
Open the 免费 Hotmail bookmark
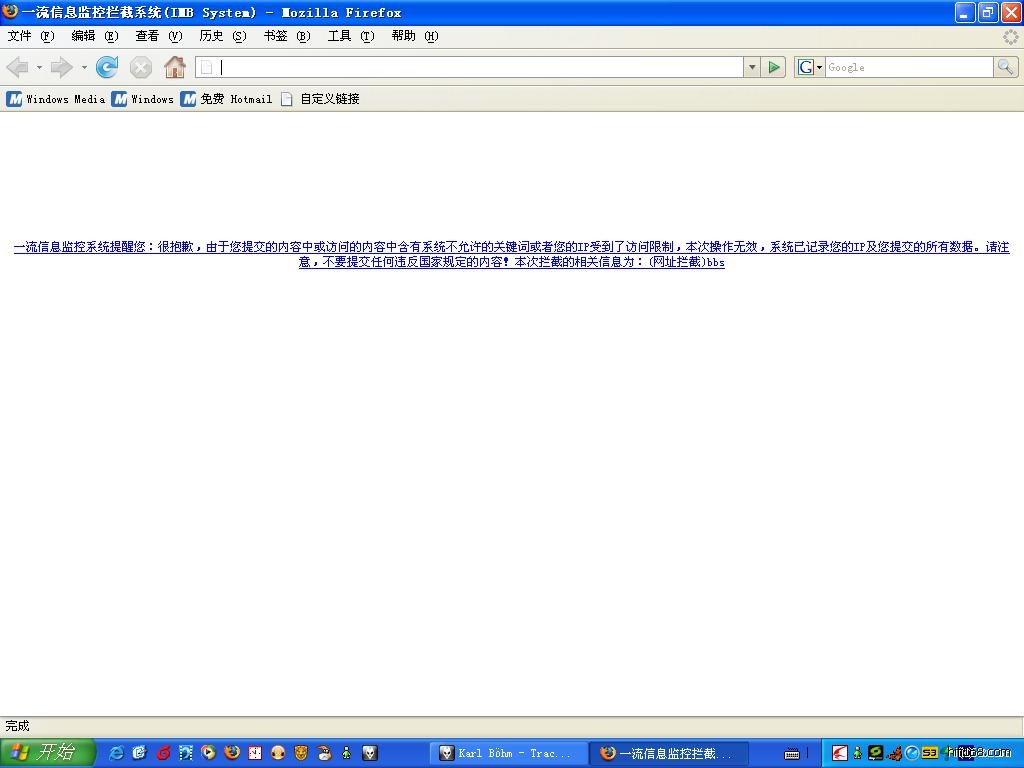(227, 99)
